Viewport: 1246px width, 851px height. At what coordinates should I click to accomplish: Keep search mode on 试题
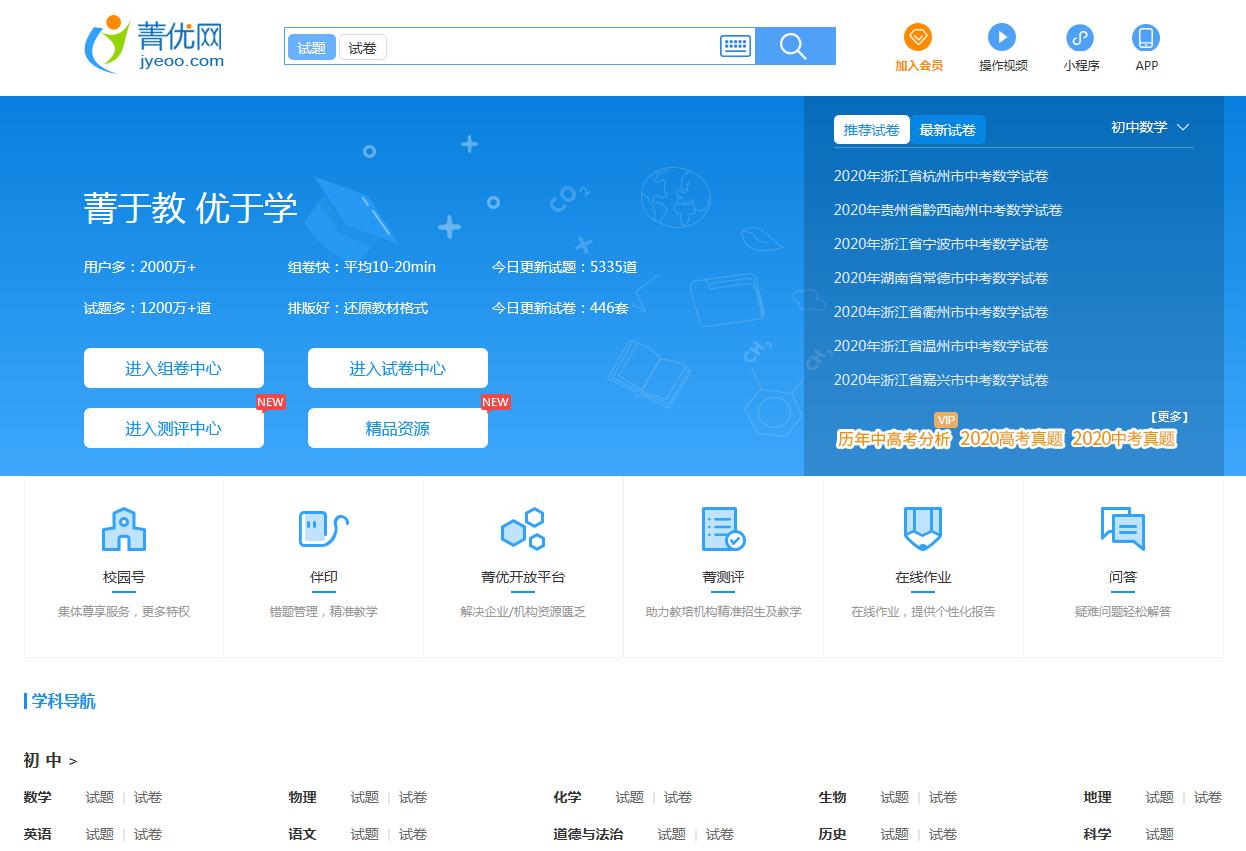click(311, 47)
